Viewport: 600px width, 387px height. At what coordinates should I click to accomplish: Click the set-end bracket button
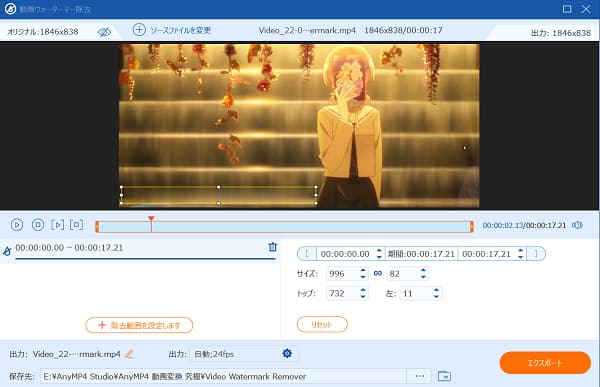(536, 253)
